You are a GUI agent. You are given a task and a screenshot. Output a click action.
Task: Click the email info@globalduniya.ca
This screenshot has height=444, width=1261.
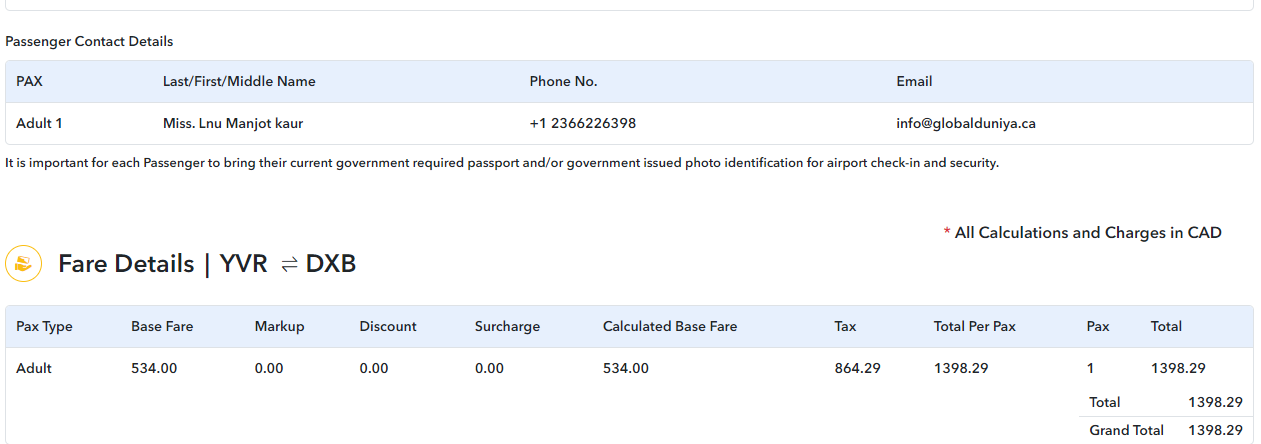point(965,124)
